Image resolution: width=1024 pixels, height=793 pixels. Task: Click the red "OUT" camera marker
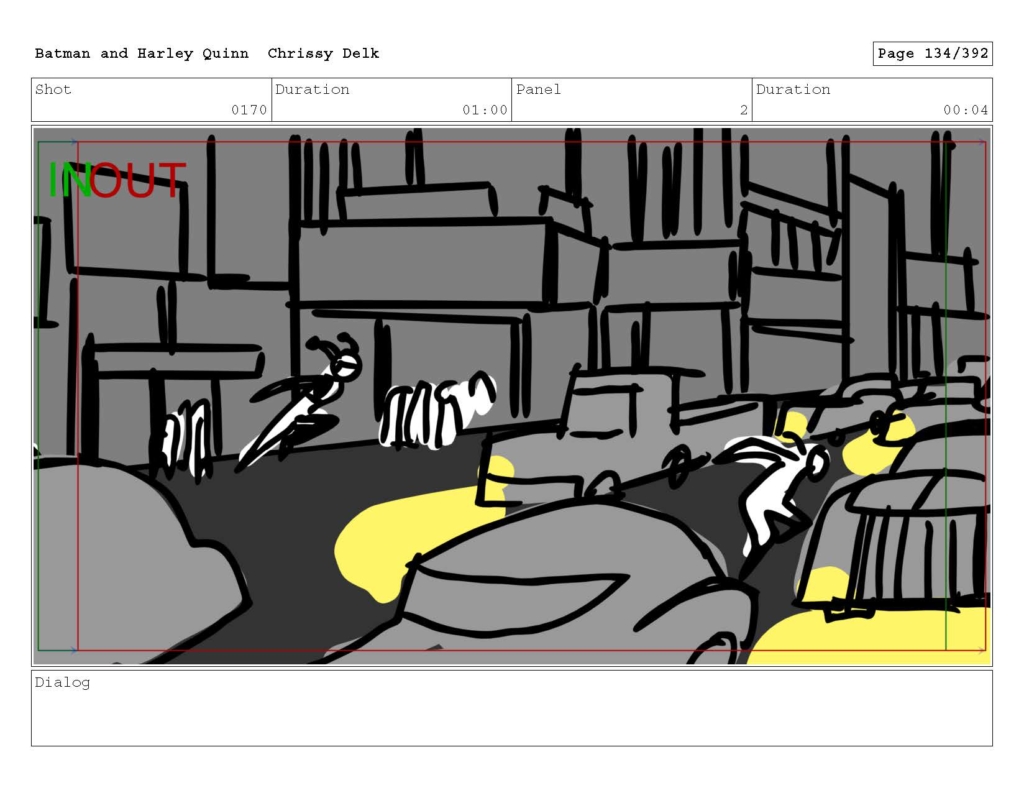(x=138, y=180)
